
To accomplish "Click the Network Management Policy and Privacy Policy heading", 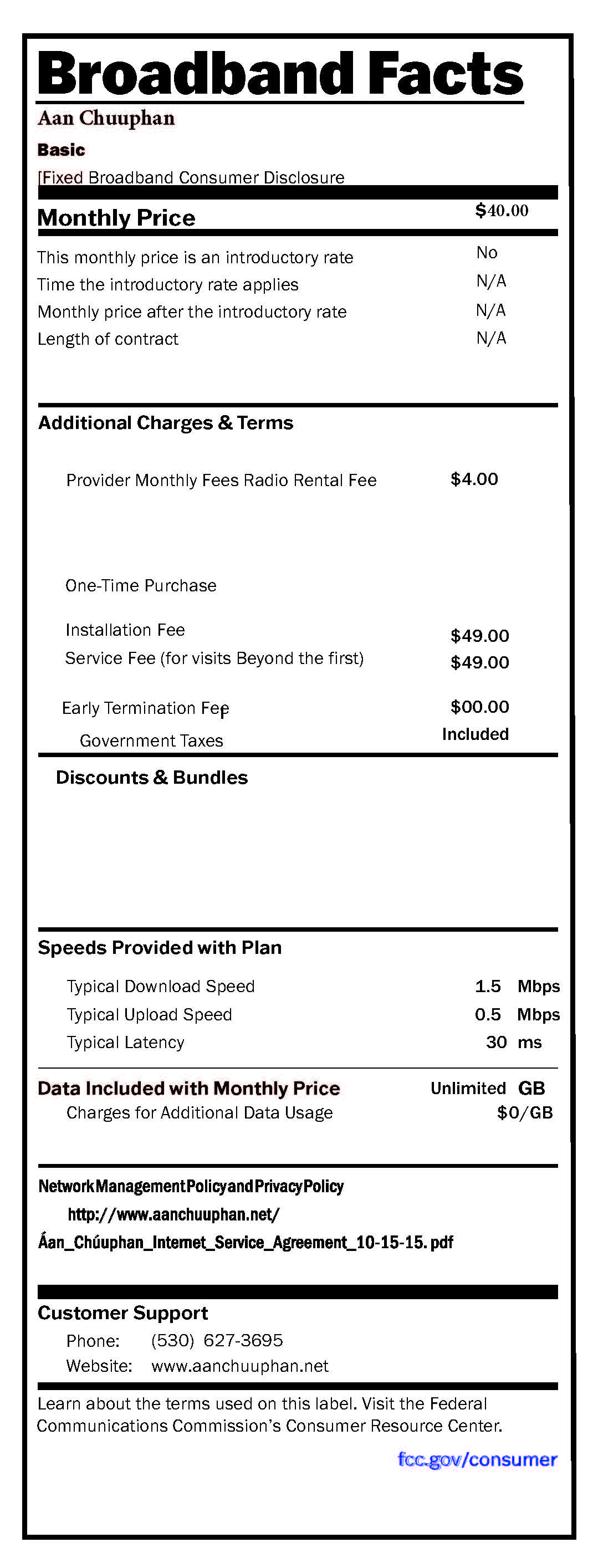I will click(191, 1186).
